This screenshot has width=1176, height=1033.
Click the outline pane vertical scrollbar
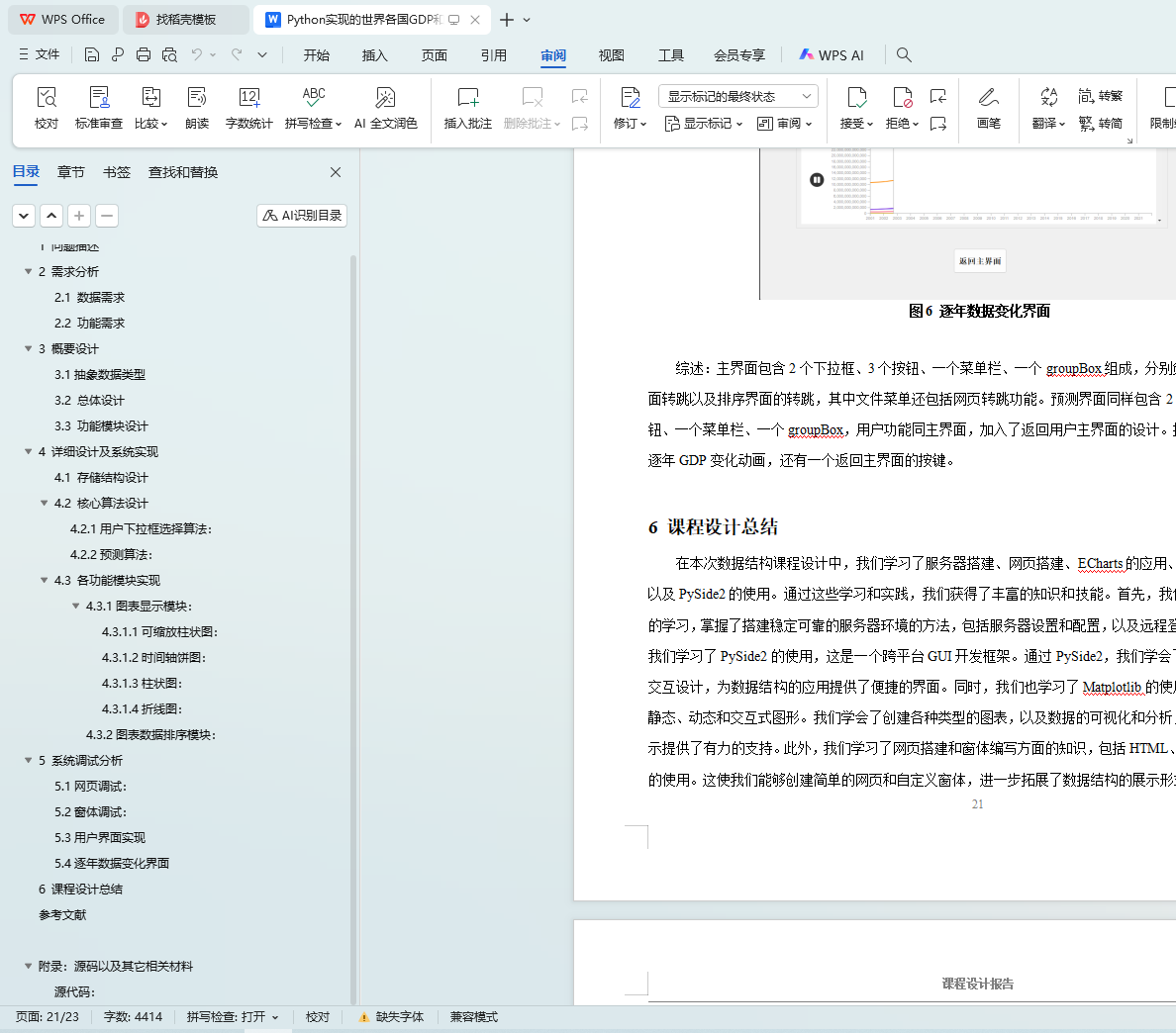tap(352, 629)
